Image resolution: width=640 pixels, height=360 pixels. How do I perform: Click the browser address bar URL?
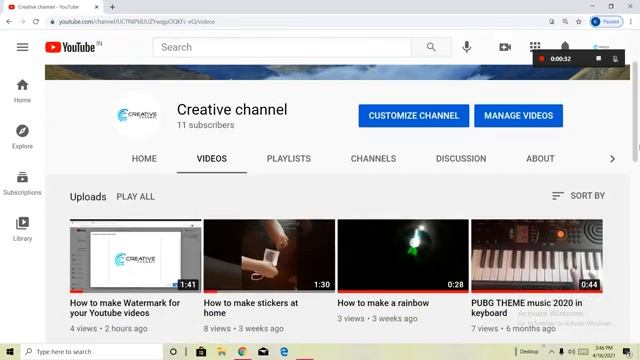click(x=137, y=22)
